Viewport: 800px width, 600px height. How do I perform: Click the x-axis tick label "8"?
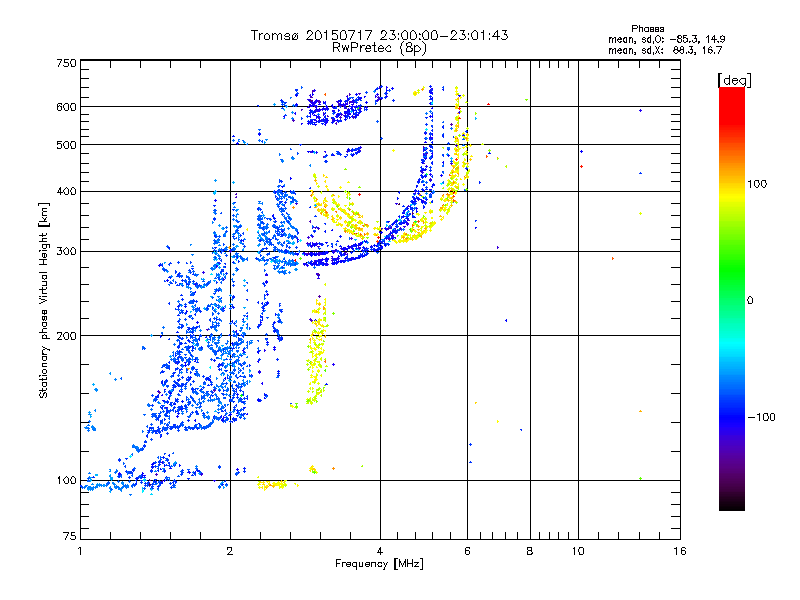tap(530, 551)
